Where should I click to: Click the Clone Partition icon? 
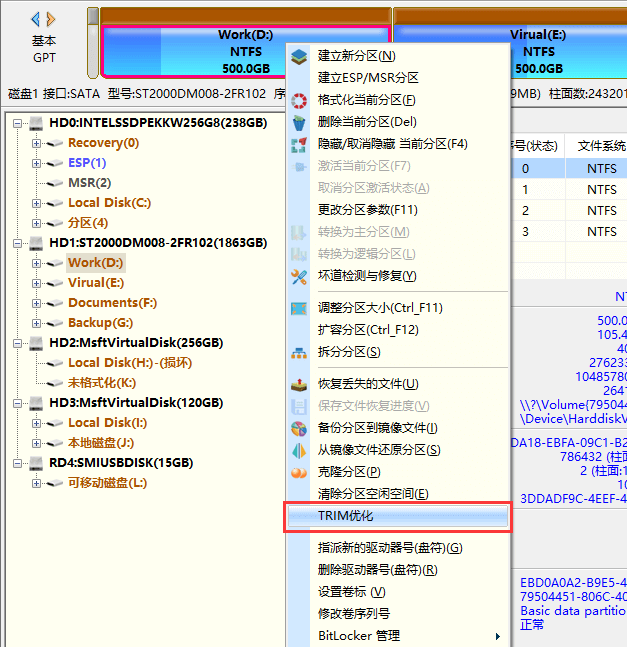coord(299,472)
